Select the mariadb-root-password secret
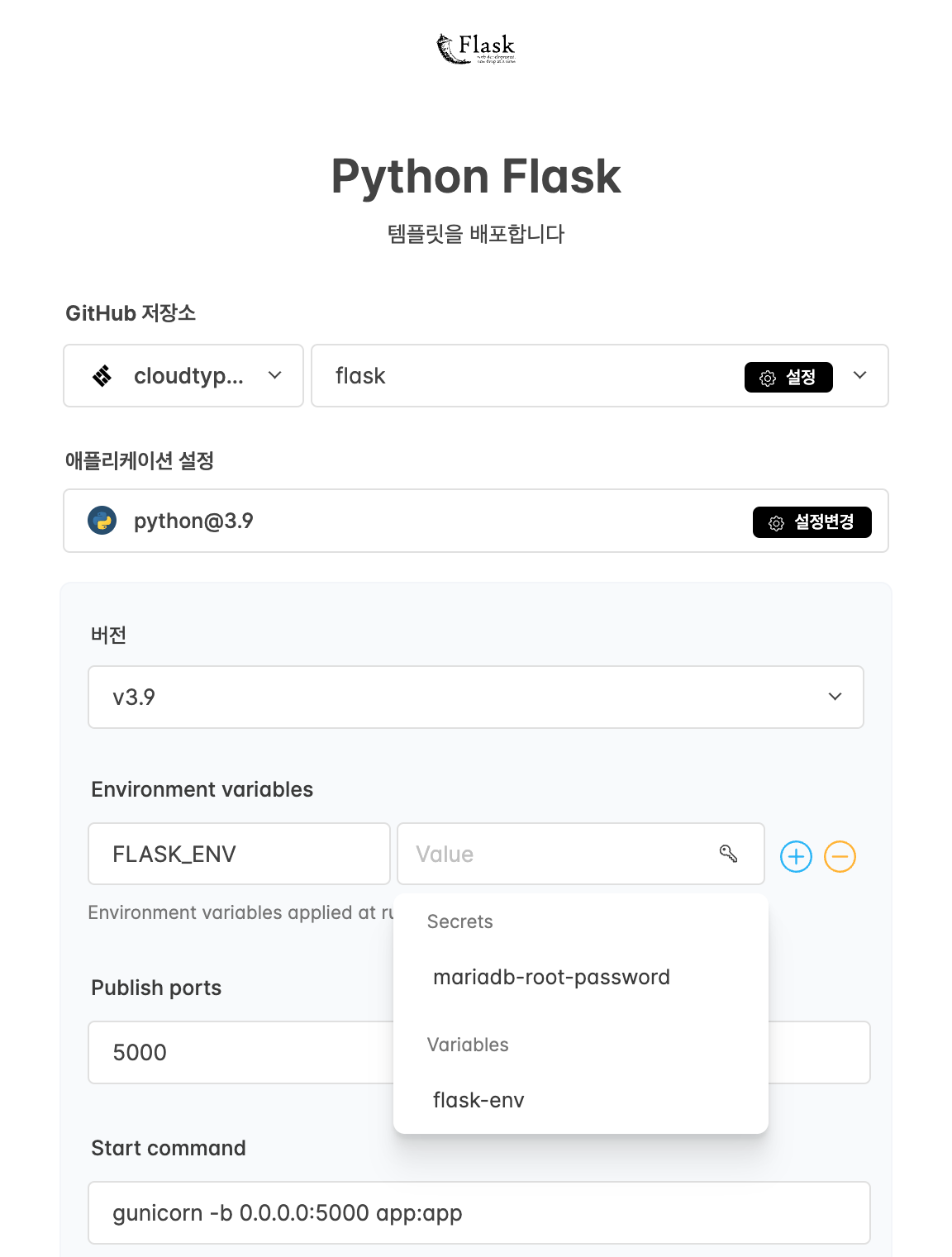 [581, 977]
